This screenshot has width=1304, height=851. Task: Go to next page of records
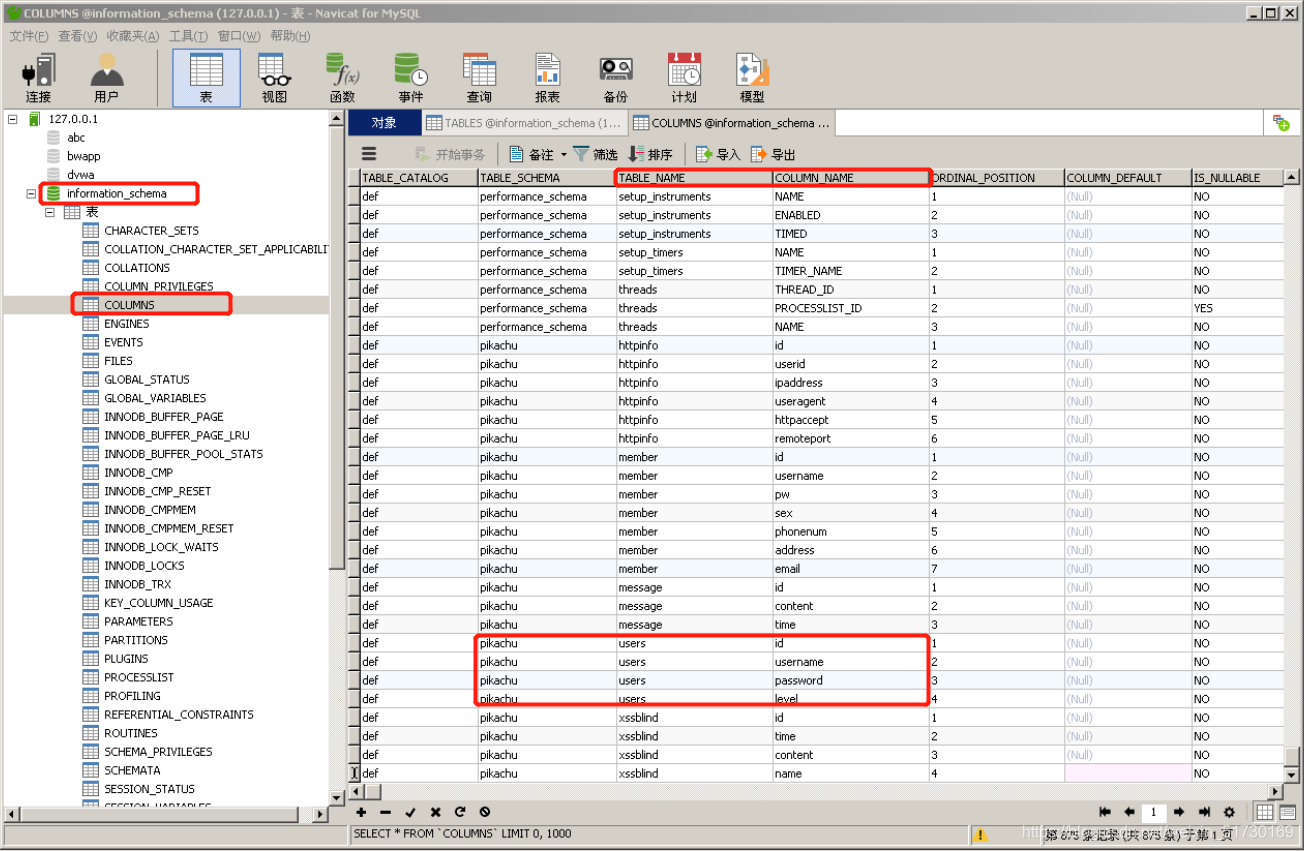1179,812
